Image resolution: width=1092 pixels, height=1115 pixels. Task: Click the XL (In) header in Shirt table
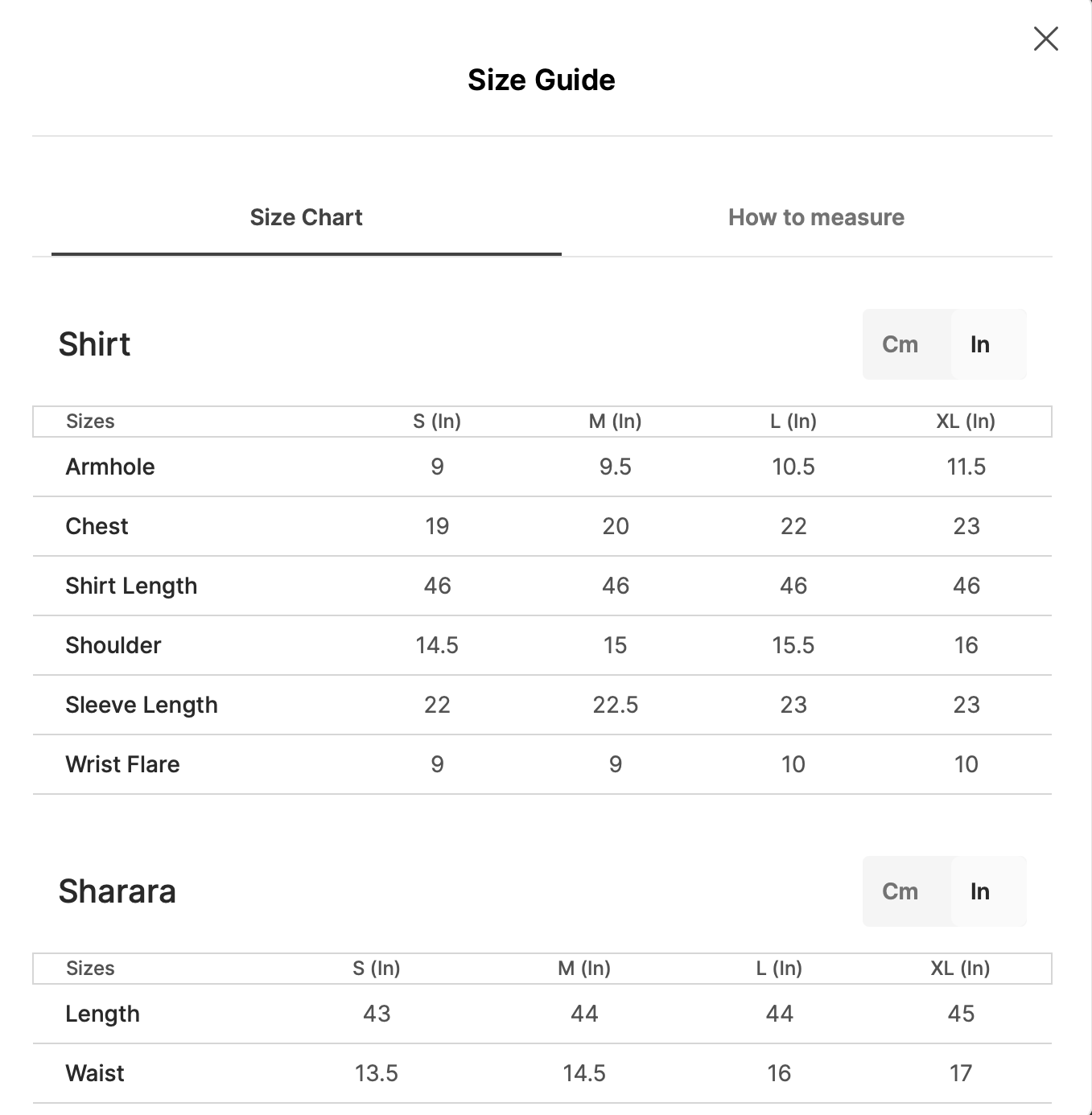(966, 422)
